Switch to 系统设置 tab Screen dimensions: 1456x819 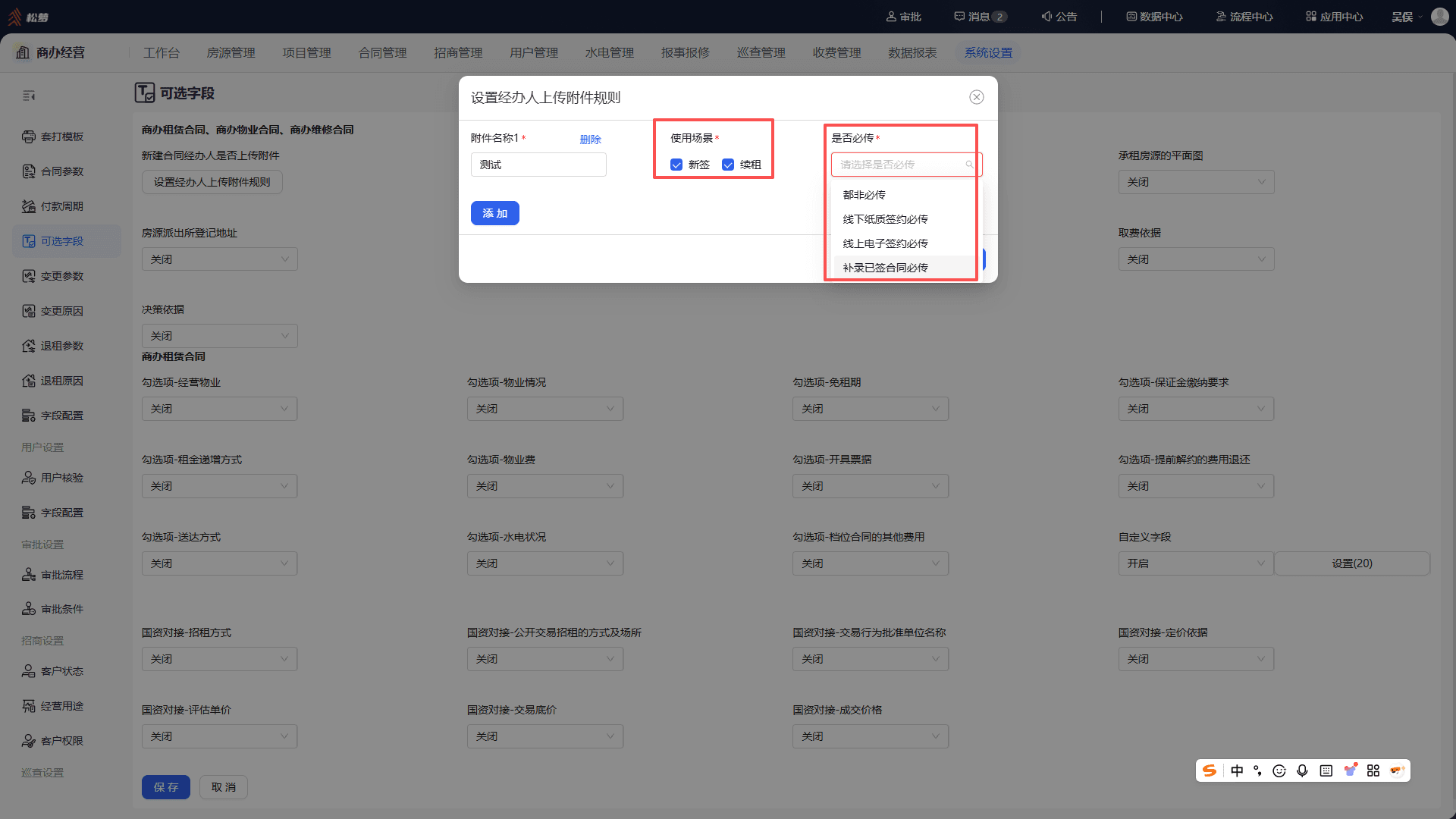(x=988, y=53)
